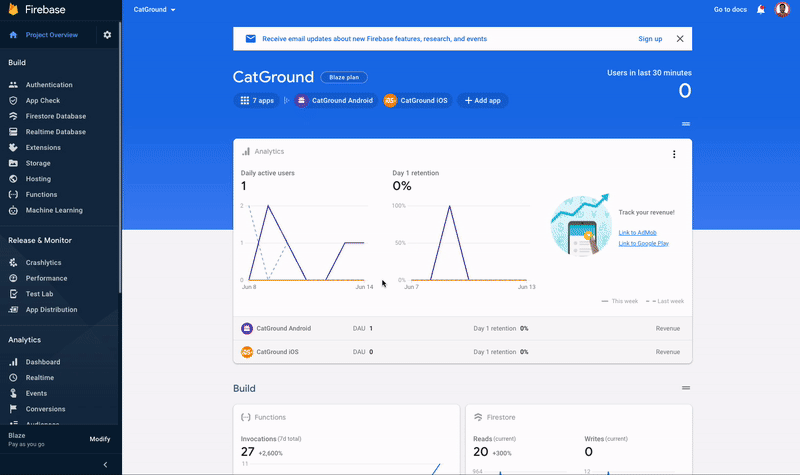Click the CatGround Android analytics row

463,329
